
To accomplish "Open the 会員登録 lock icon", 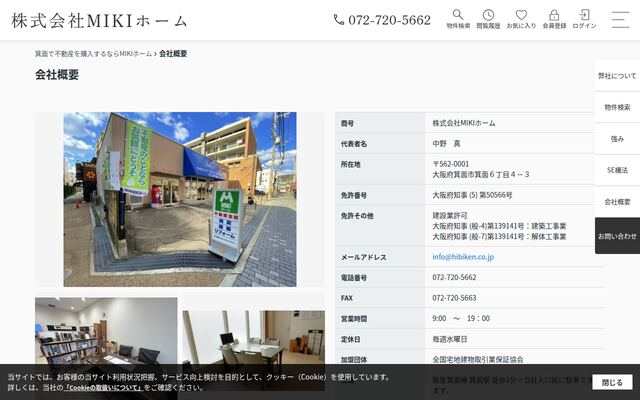I will [x=554, y=19].
